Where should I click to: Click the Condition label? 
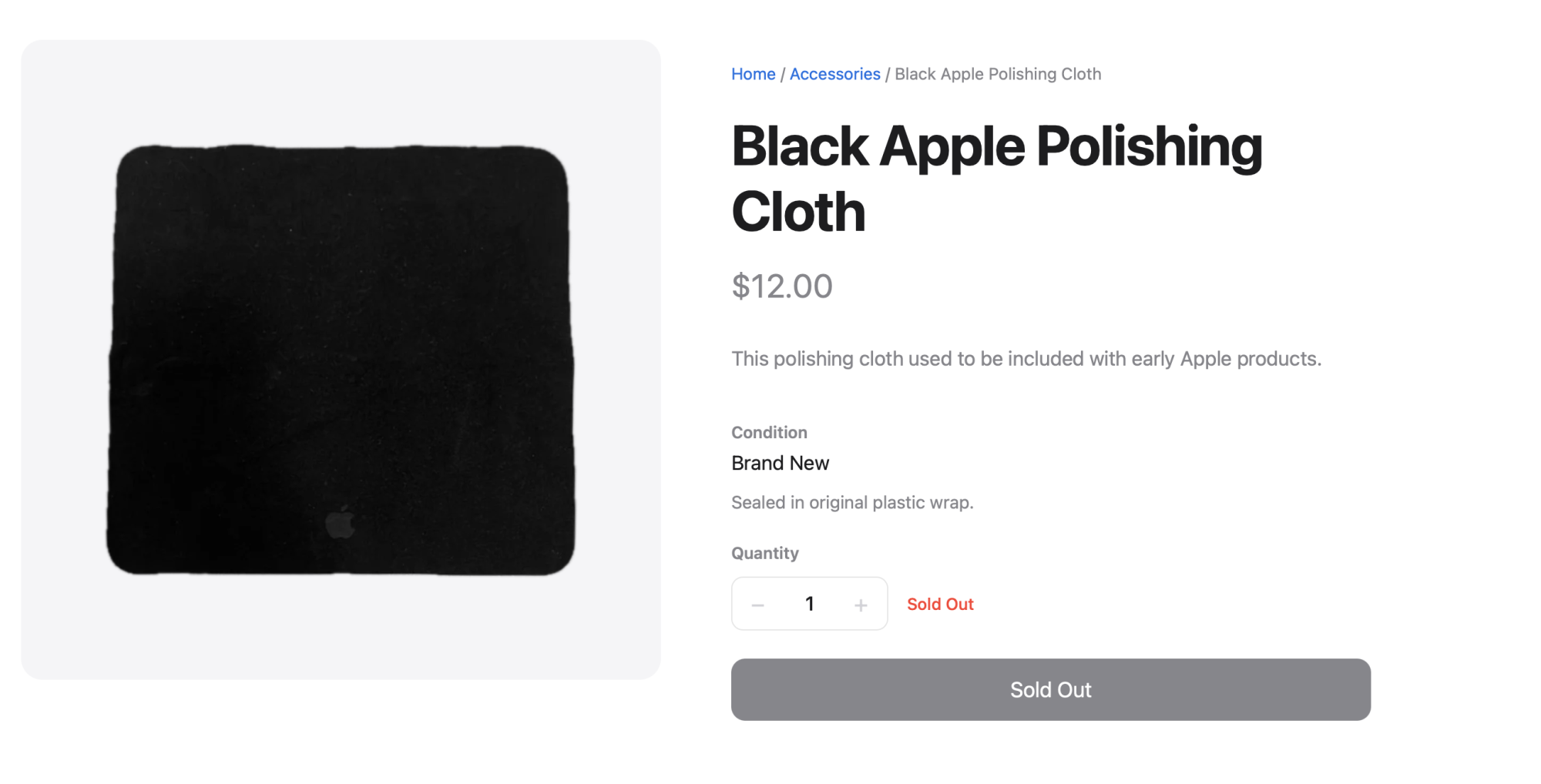point(769,433)
